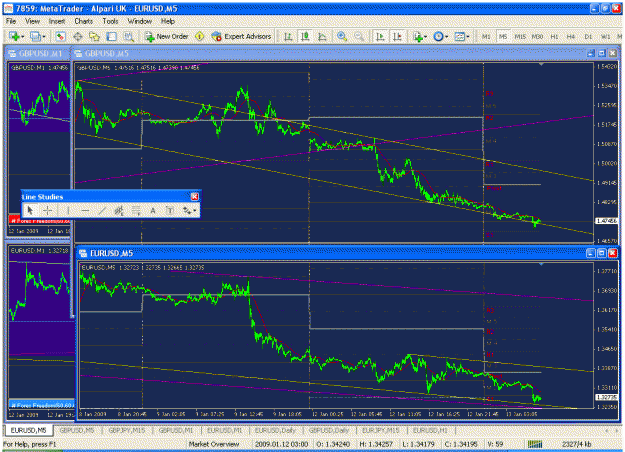
Task: Open a new chart from the toolbar
Action: [14, 37]
